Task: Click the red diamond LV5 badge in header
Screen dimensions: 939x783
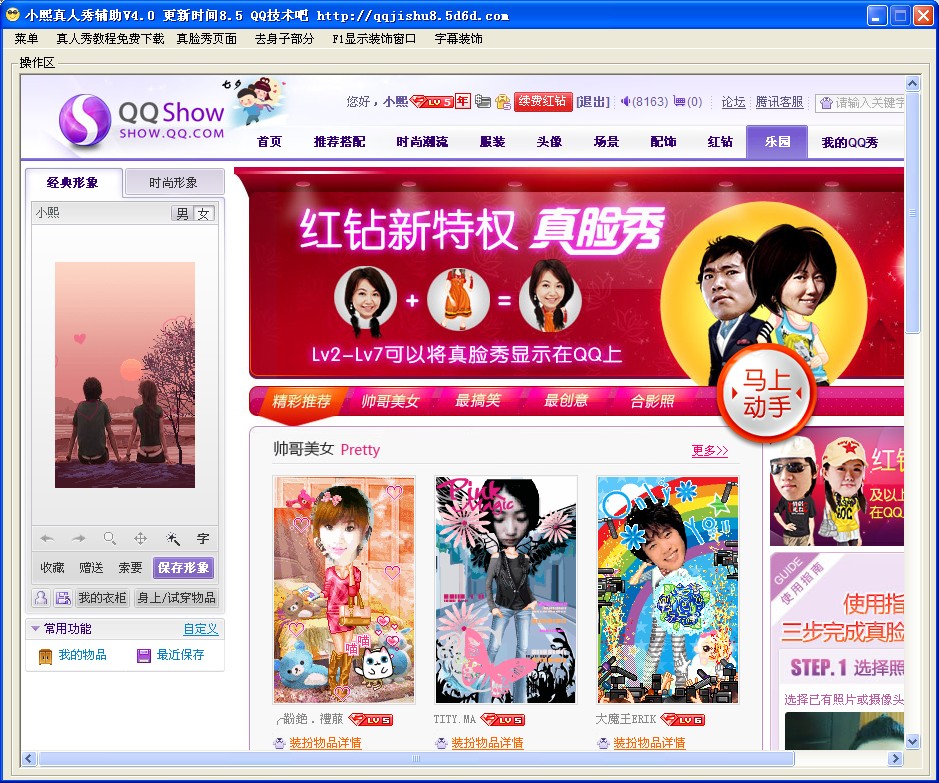Action: [431, 102]
